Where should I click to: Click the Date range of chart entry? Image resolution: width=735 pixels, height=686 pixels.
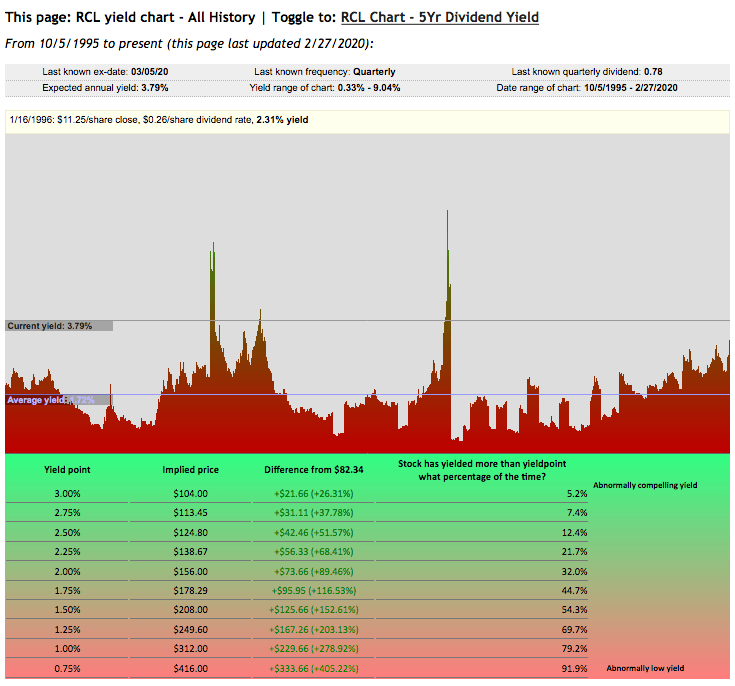pos(587,88)
